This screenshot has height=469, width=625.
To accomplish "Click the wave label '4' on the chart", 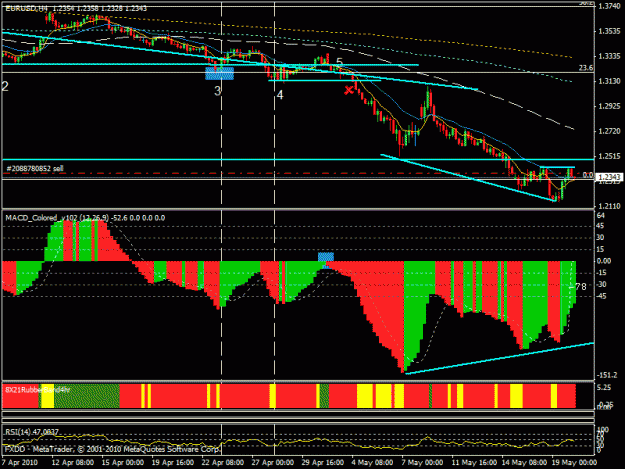I will (x=280, y=95).
